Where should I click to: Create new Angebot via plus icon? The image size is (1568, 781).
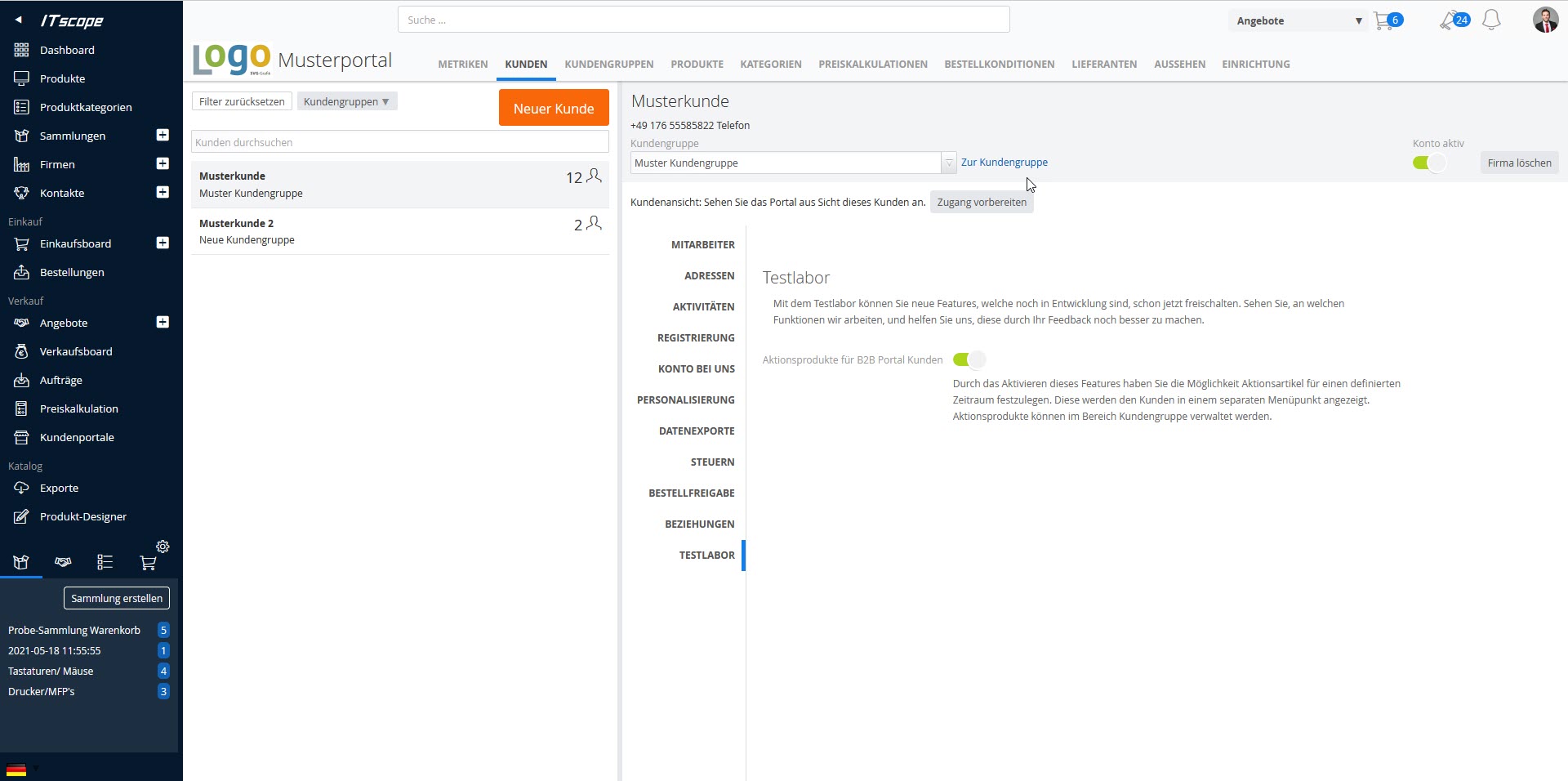[x=163, y=322]
